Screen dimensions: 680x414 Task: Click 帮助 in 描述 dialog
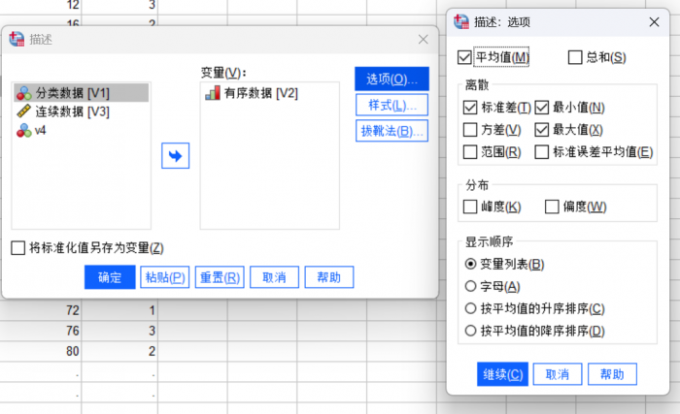tap(329, 277)
